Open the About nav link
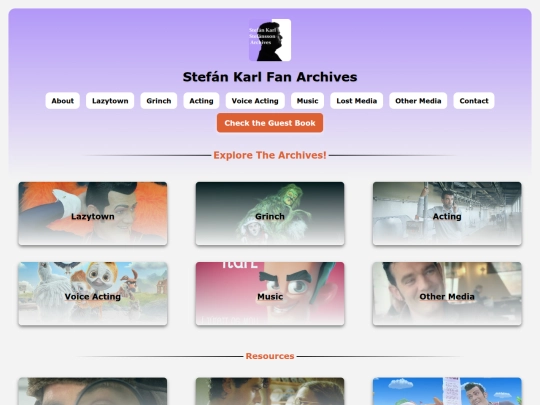540x405 pixels. click(63, 101)
